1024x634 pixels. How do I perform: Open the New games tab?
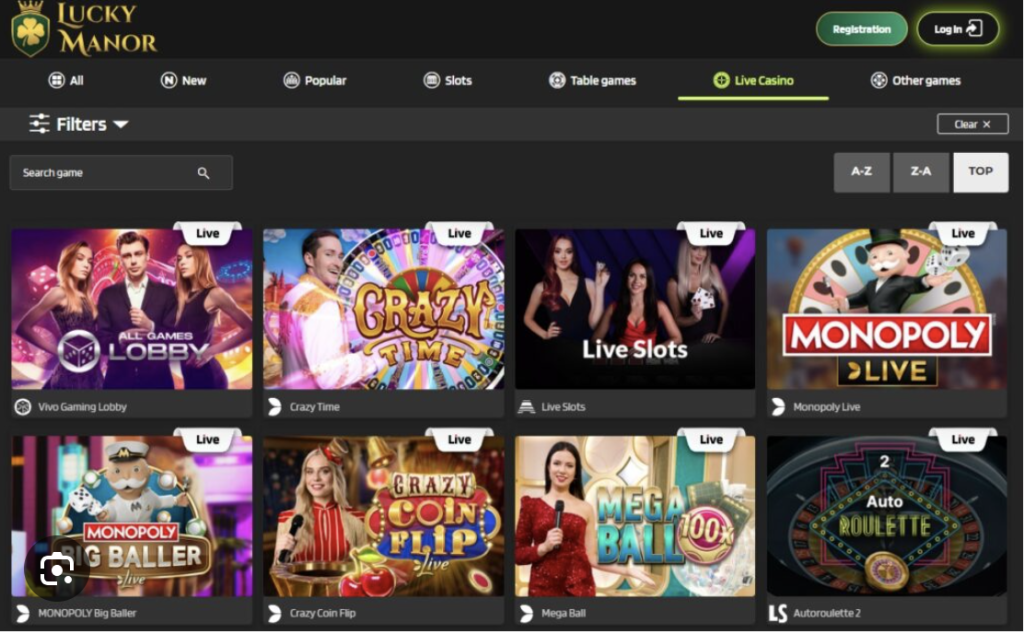coord(184,80)
